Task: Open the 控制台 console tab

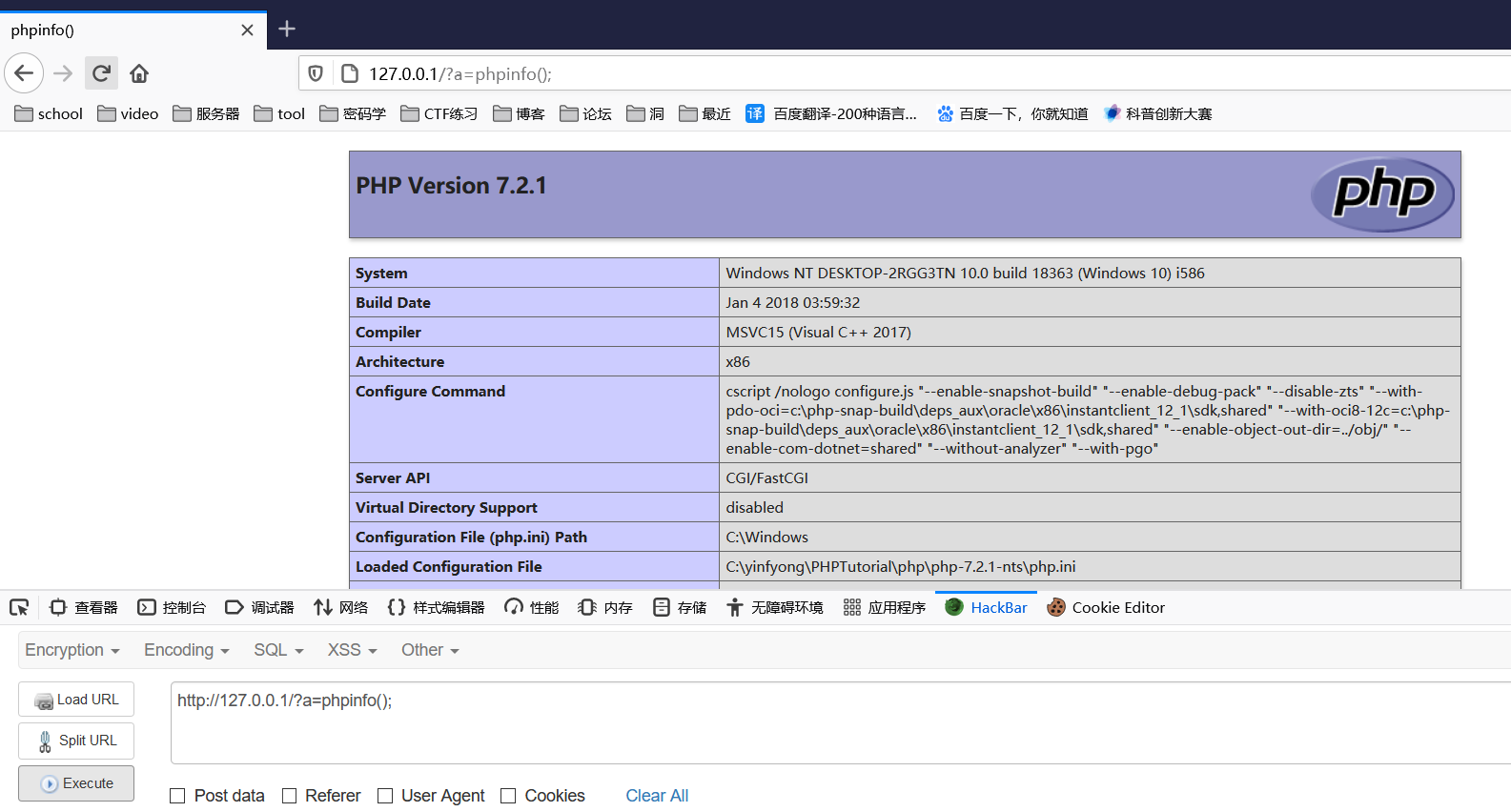Action: [172, 607]
